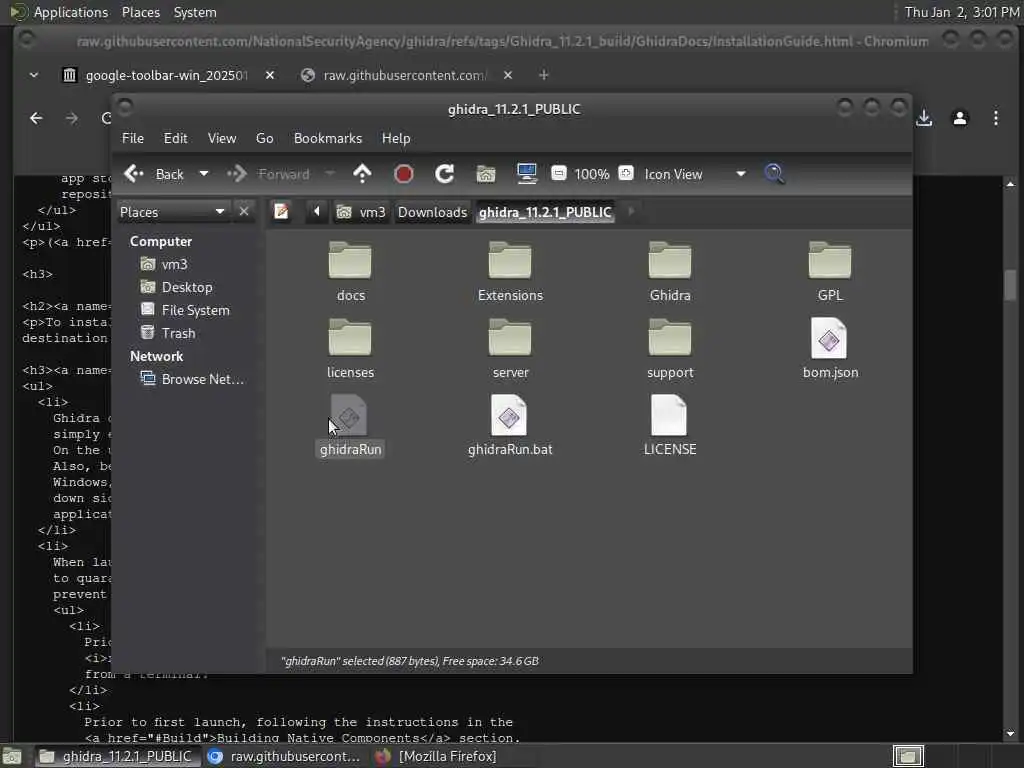The width and height of the screenshot is (1024, 768).
Task: Click the clock showing Thu Jan 2
Action: click(961, 12)
